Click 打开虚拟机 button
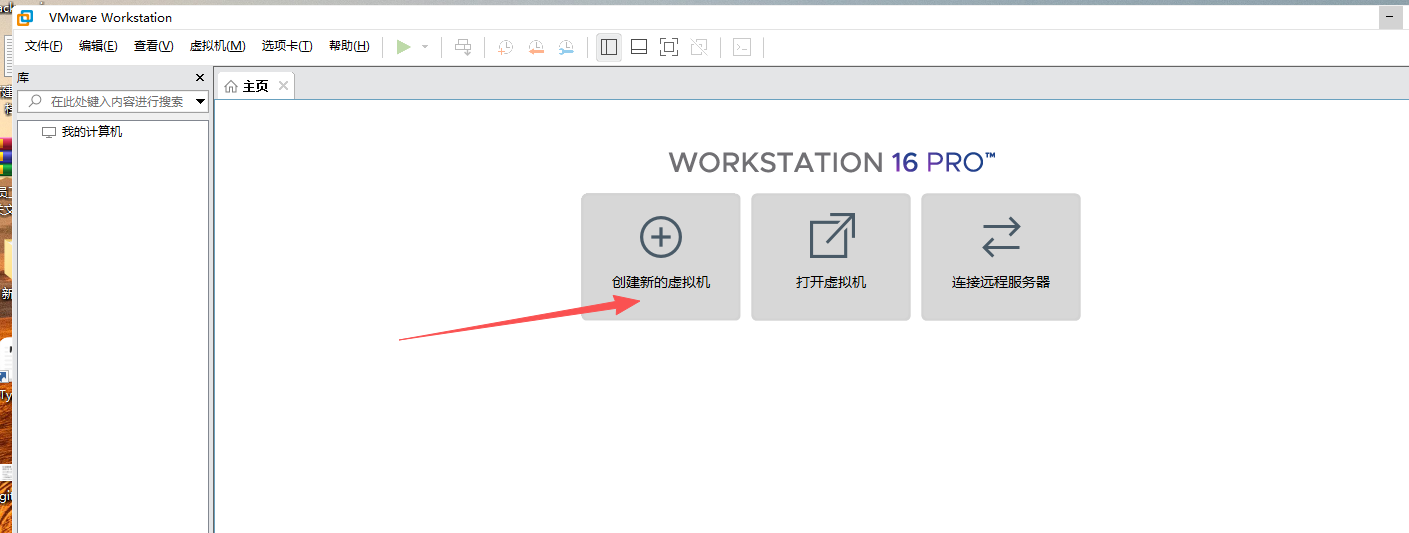 click(x=831, y=257)
